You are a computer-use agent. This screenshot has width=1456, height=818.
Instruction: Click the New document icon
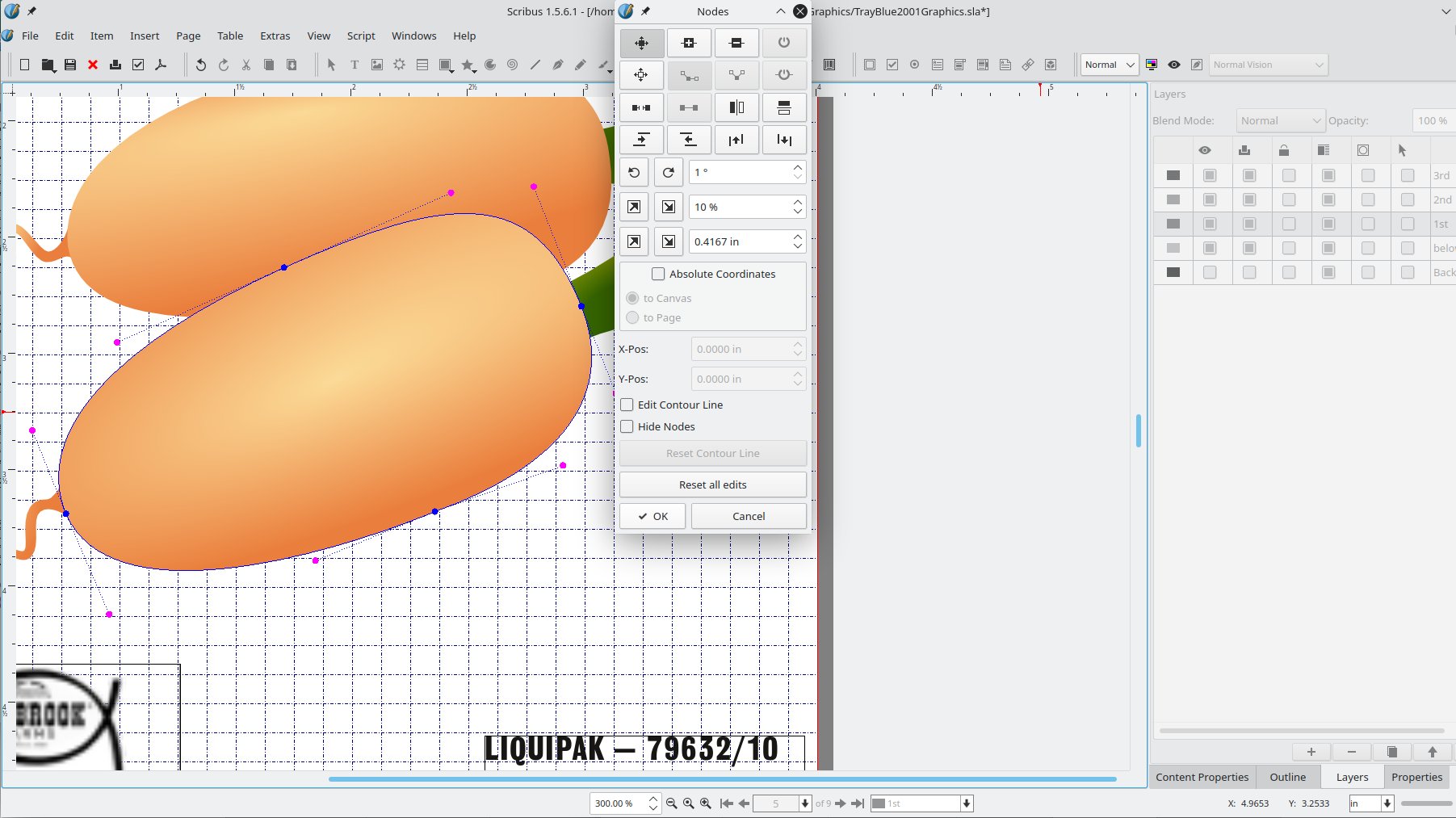pyautogui.click(x=24, y=65)
